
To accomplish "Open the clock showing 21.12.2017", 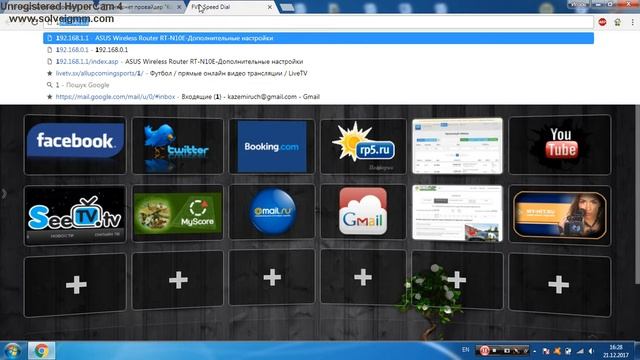I will pyautogui.click(x=616, y=351).
